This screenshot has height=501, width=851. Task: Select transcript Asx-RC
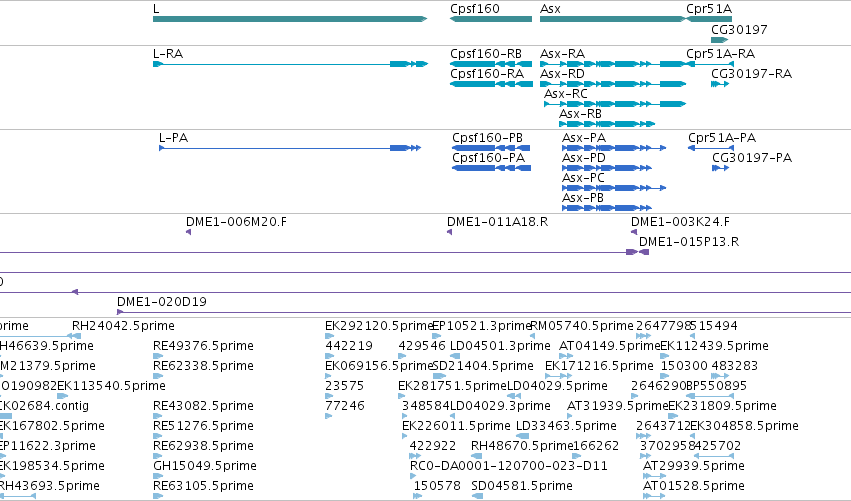click(x=615, y=104)
